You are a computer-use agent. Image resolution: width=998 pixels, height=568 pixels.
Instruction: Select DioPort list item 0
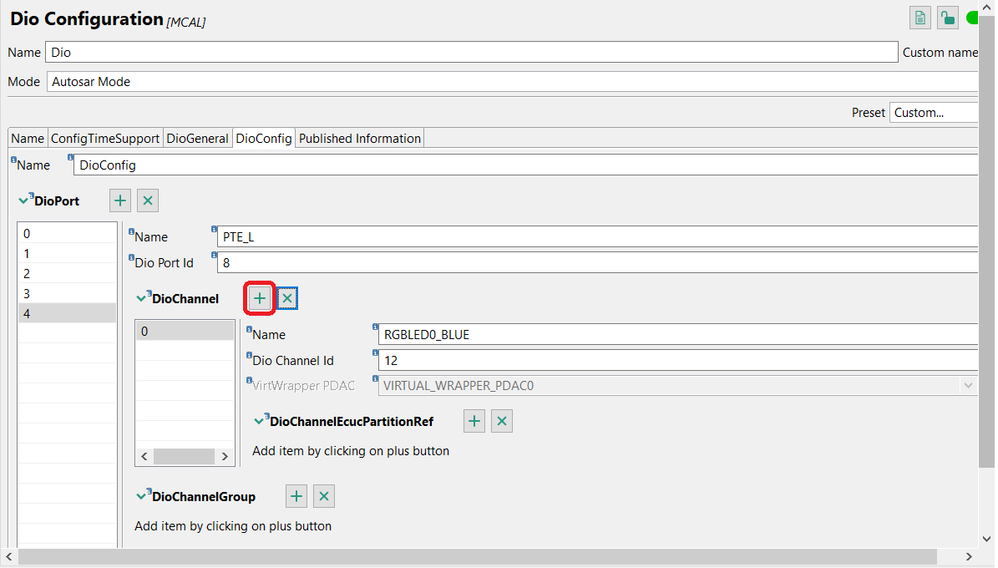67,233
